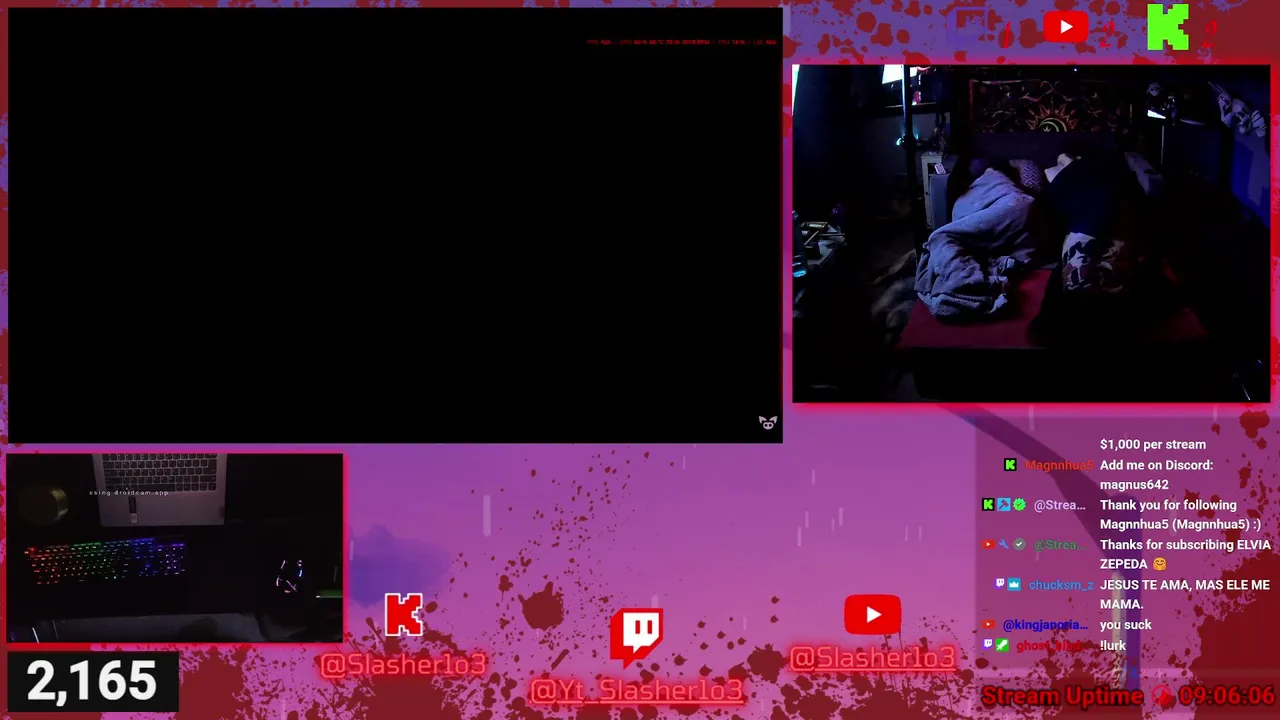Click the YouTube icon in the top viewer counters

(x=1065, y=27)
